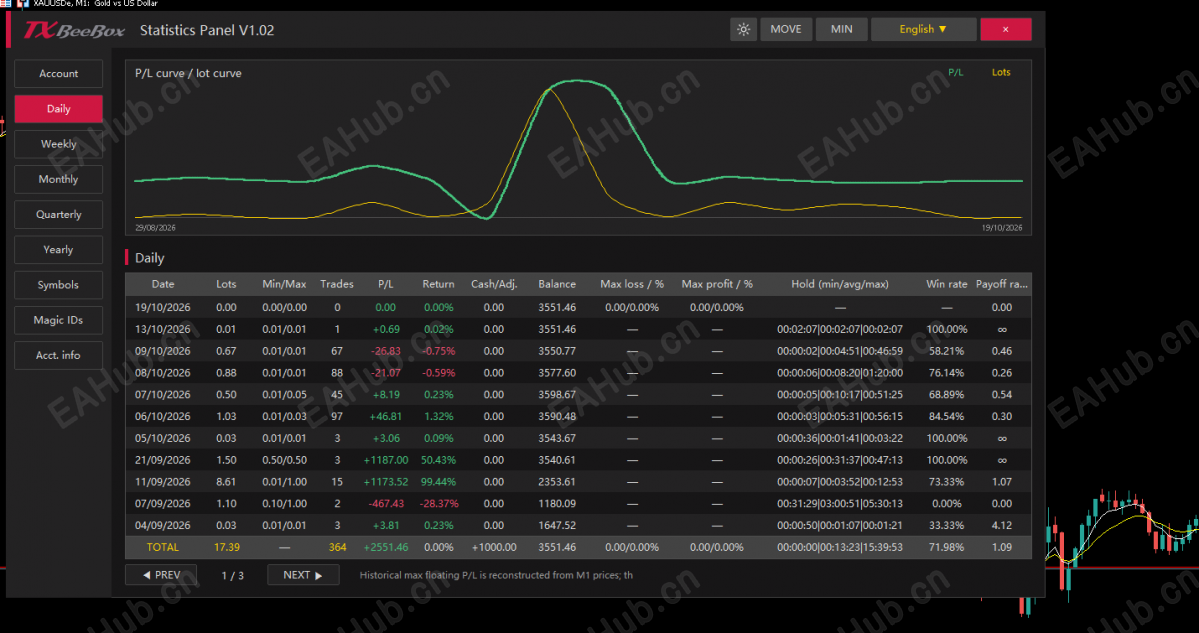Click the Payoff ratio column header

1002,284
